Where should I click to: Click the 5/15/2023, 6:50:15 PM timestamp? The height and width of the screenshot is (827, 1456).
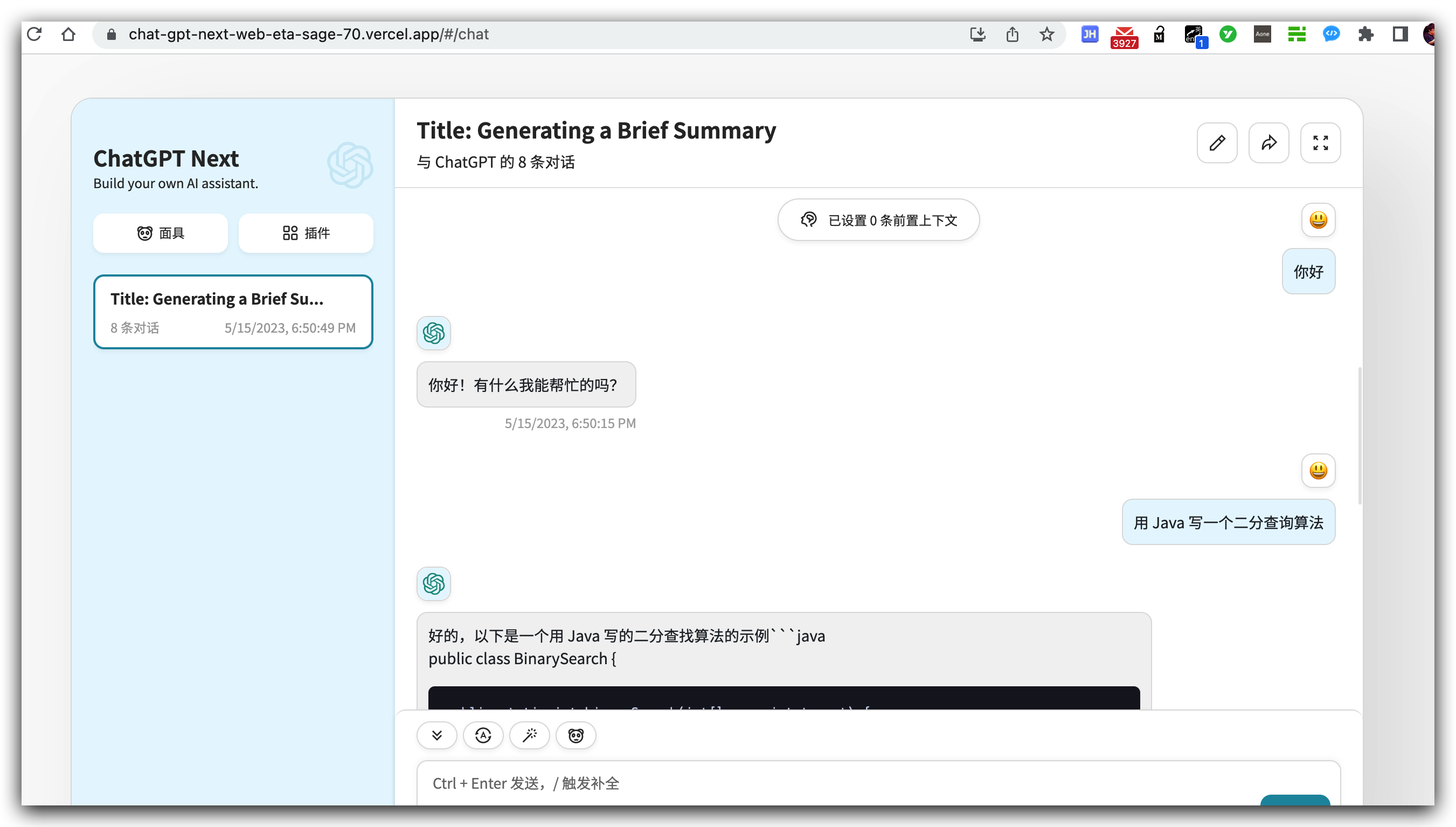click(570, 423)
